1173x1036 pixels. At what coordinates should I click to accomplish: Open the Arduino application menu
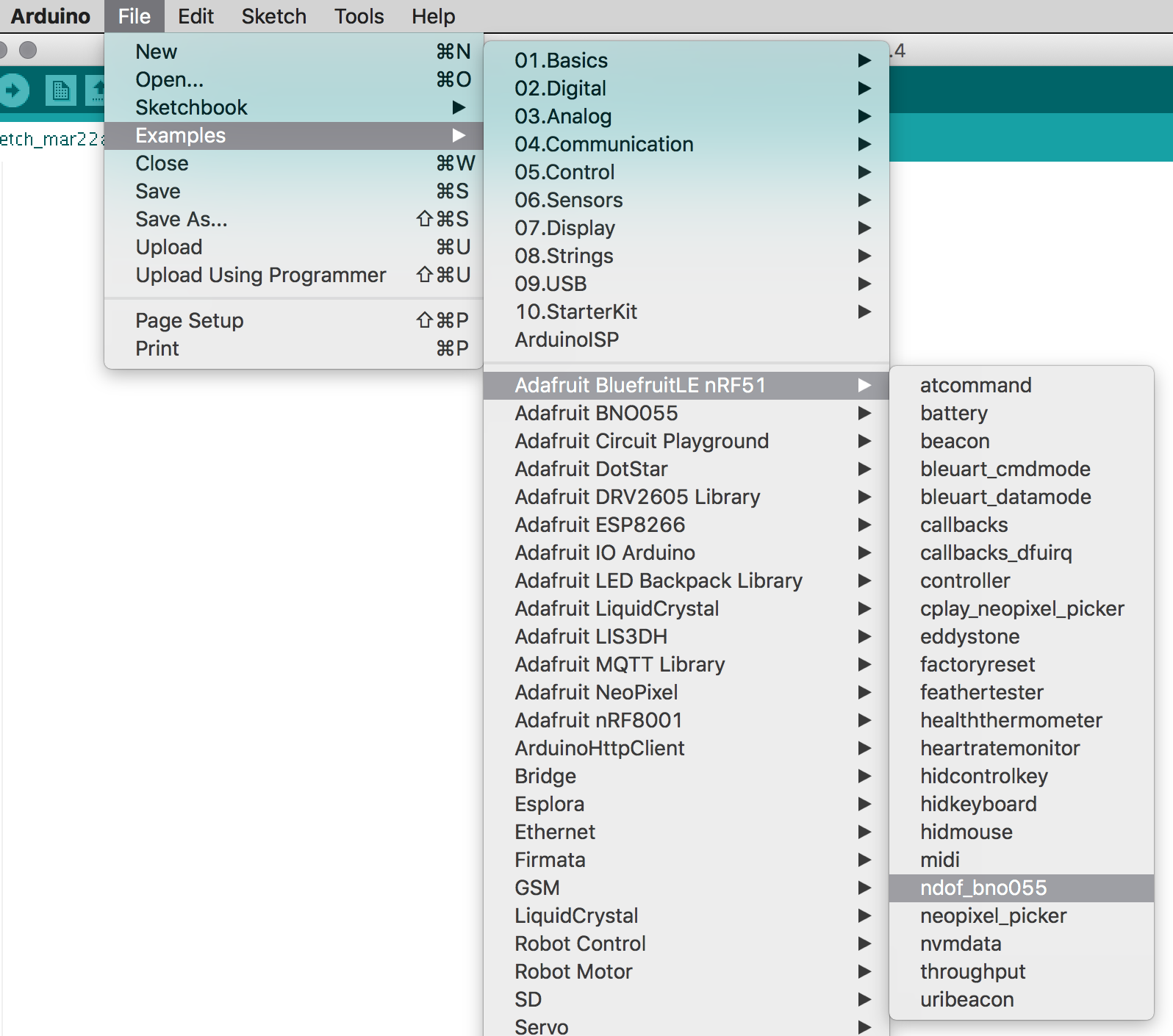[51, 16]
